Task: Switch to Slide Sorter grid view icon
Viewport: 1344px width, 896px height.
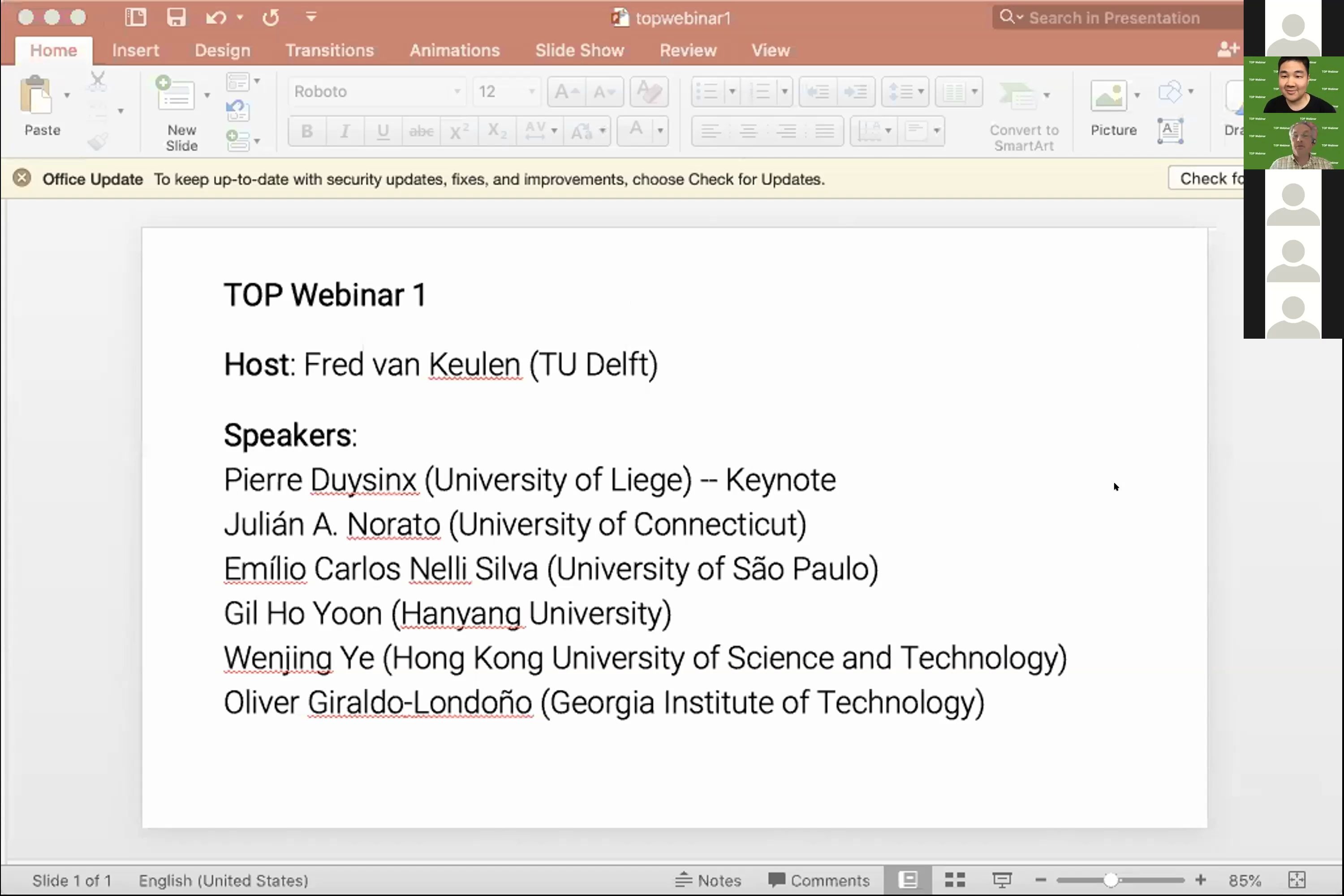Action: tap(954, 879)
